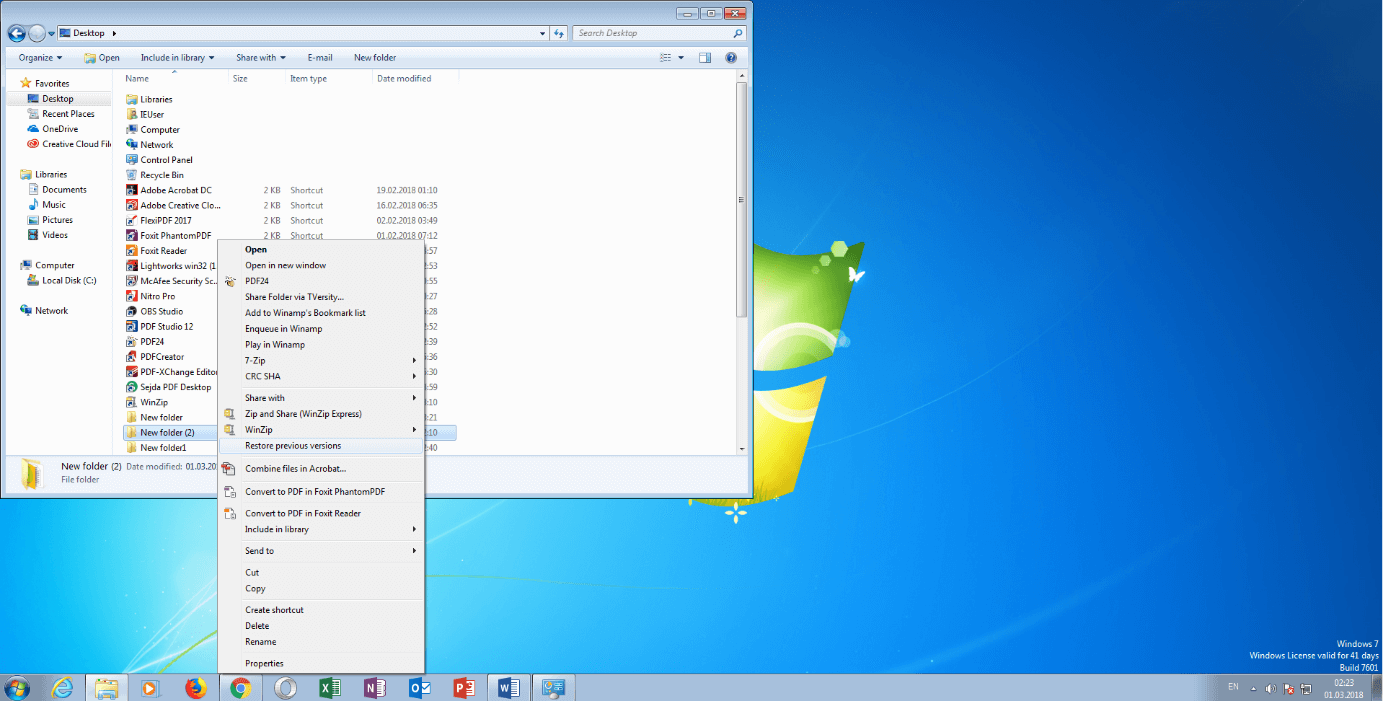Toggle the preview pane button

click(x=705, y=58)
